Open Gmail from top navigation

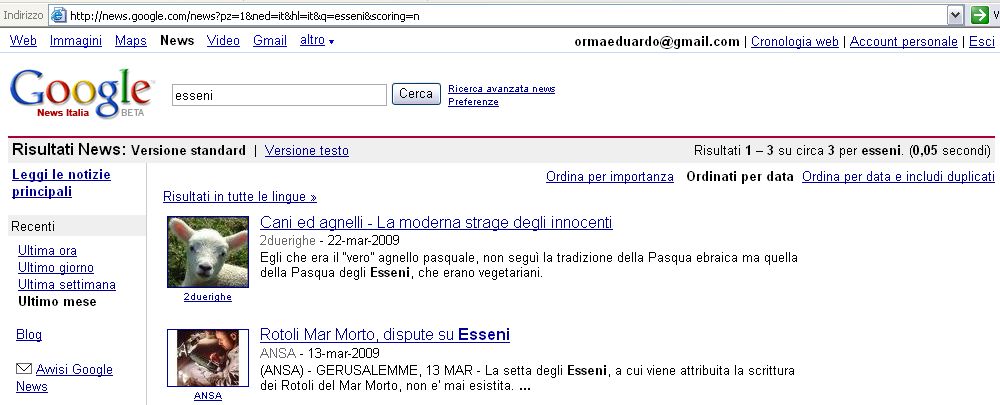coord(270,41)
